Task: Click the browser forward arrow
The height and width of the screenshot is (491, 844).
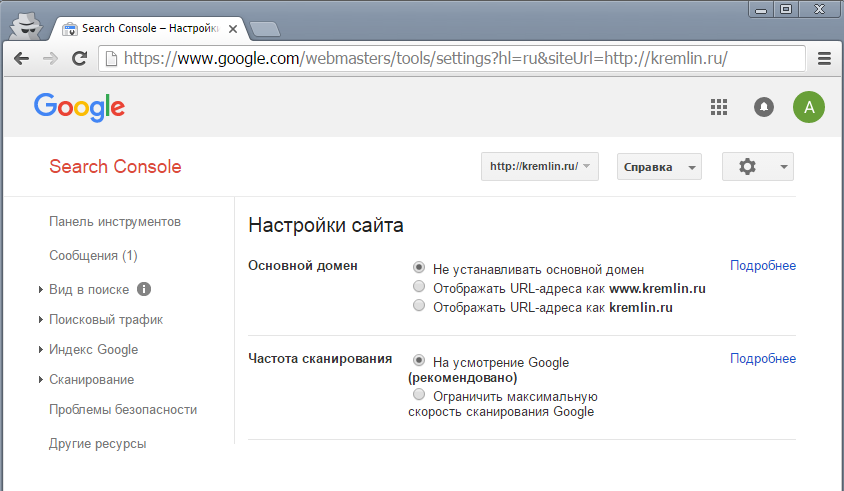Action: 50,58
